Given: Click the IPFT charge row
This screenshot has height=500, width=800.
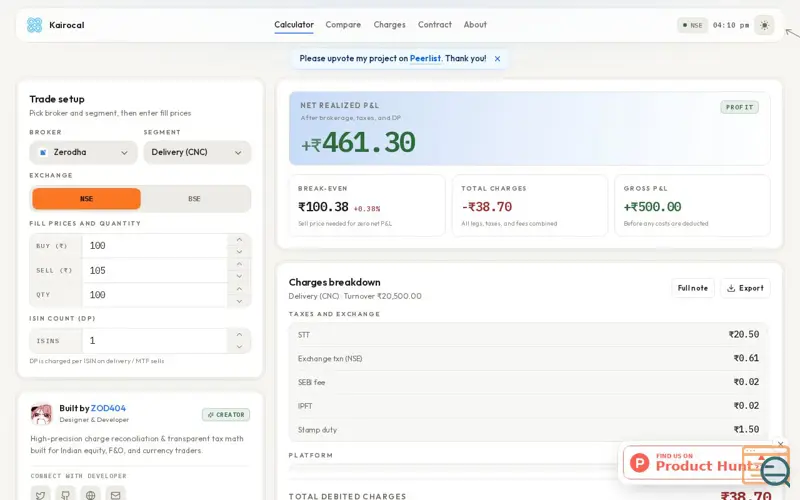Looking at the screenshot, I should (x=528, y=406).
